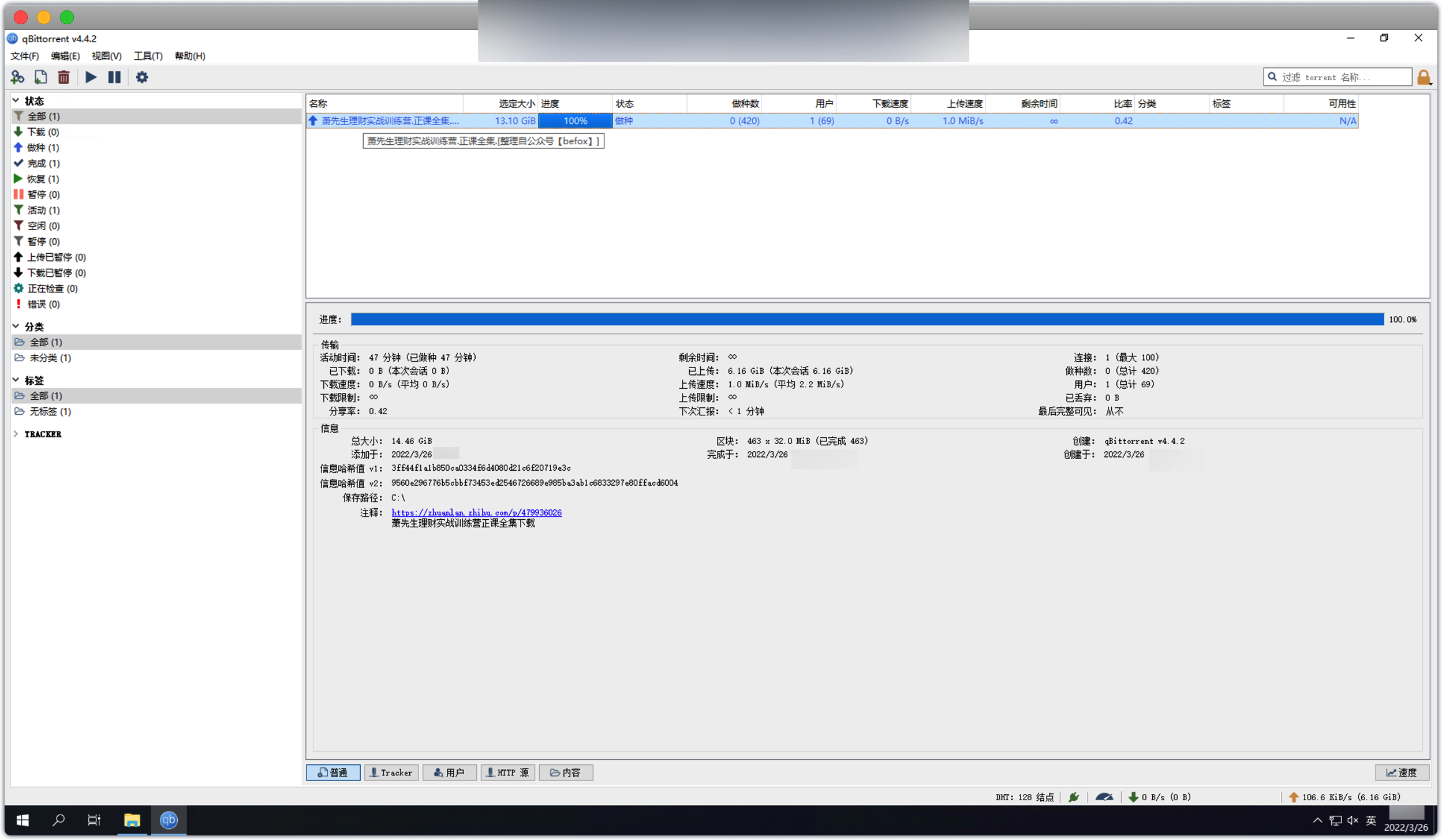Click the 100% progress bar in torrent row
The width and height of the screenshot is (1442, 840).
click(575, 121)
